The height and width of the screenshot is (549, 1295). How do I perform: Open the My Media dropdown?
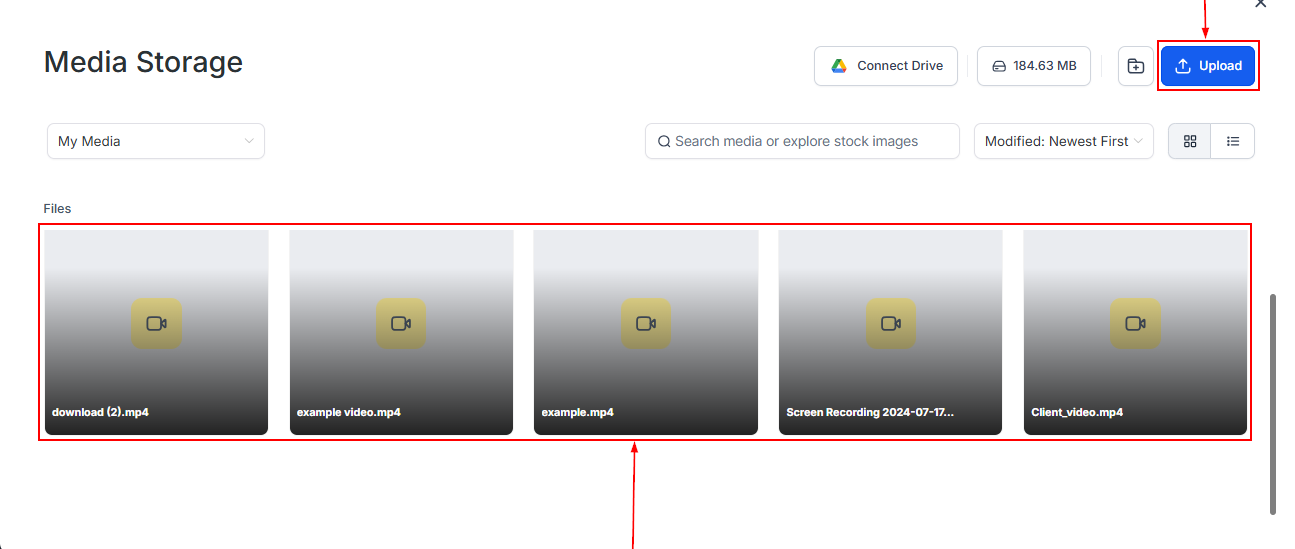pyautogui.click(x=155, y=141)
